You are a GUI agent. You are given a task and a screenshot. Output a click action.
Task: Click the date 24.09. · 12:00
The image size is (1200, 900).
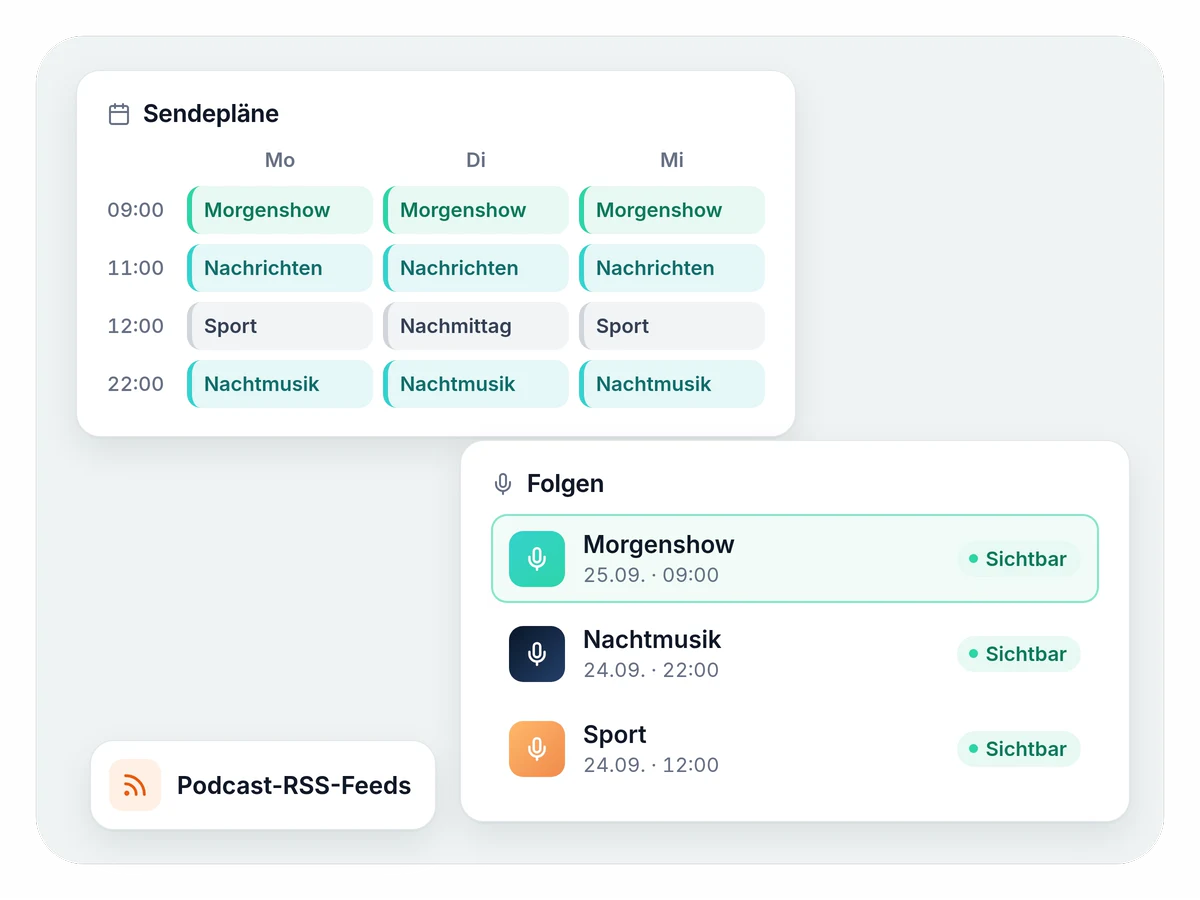(651, 765)
